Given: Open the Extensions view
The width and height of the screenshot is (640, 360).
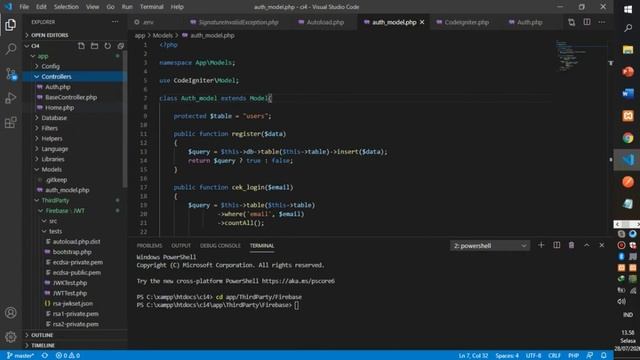Looking at the screenshot, I should (11, 122).
